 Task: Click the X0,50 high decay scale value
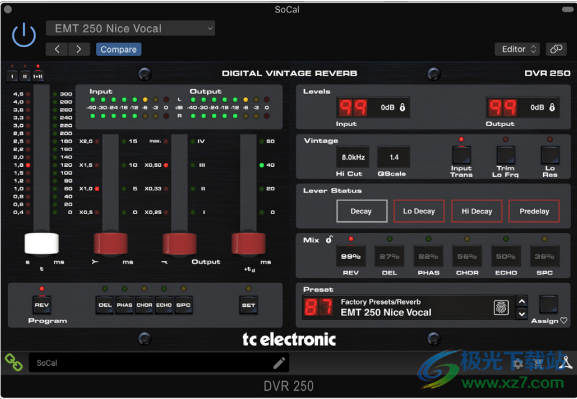point(153,165)
